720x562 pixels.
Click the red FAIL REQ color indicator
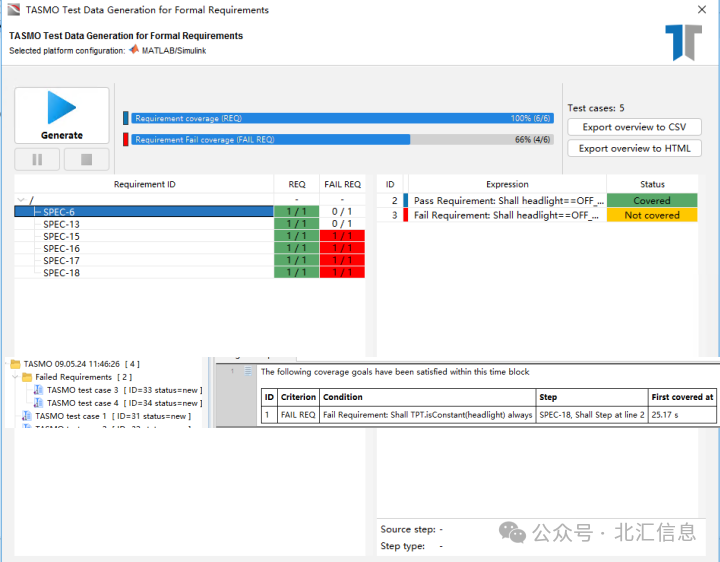tap(125, 140)
